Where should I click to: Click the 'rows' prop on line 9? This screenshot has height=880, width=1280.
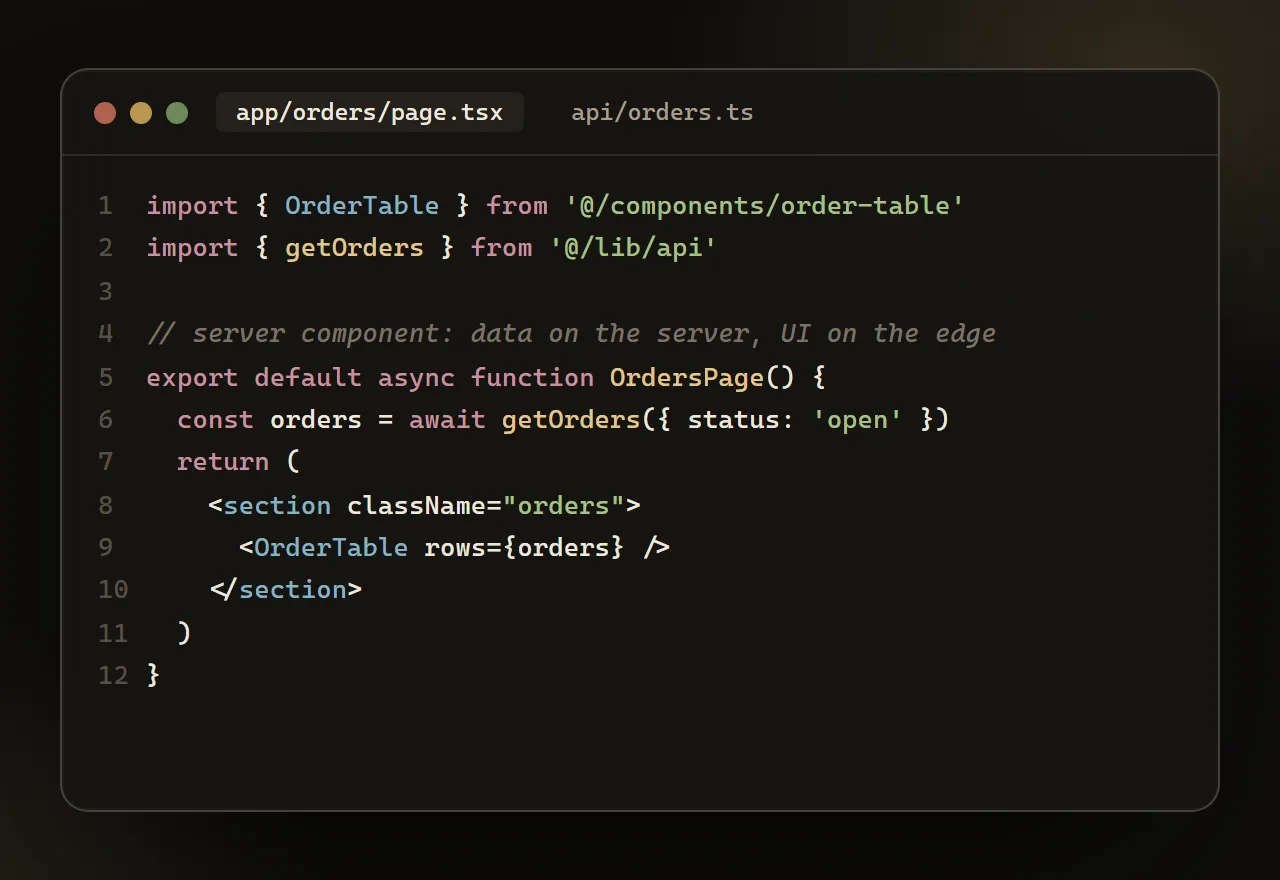point(455,547)
